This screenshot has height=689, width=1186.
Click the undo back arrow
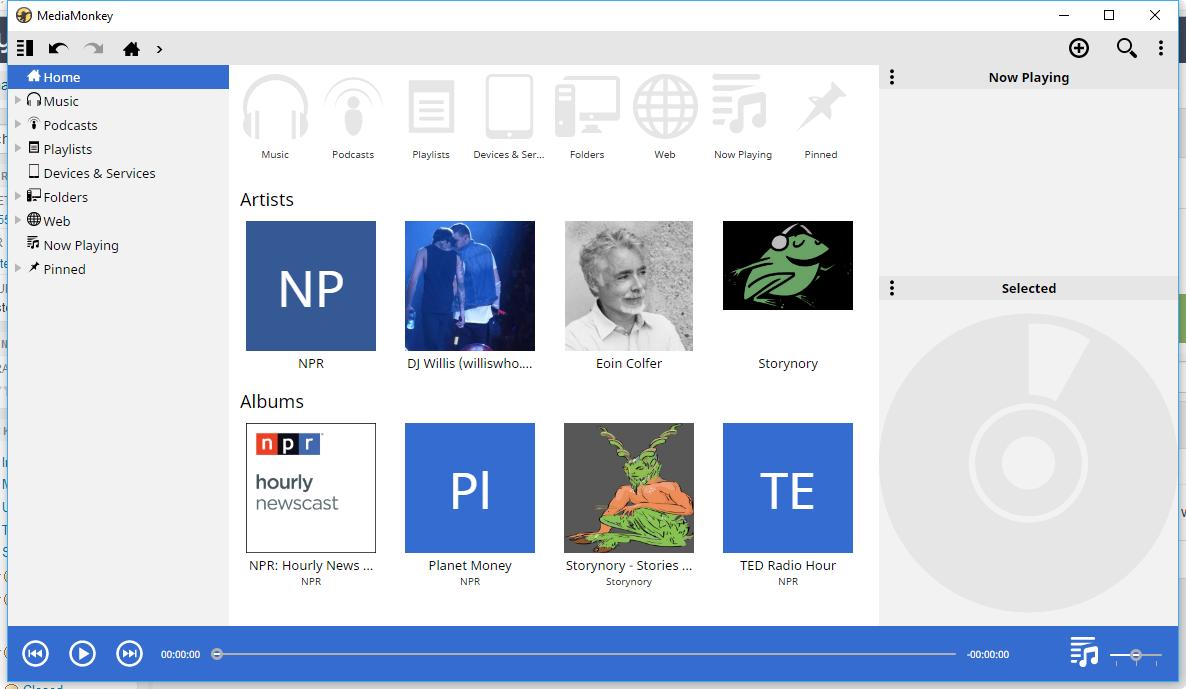[x=59, y=48]
